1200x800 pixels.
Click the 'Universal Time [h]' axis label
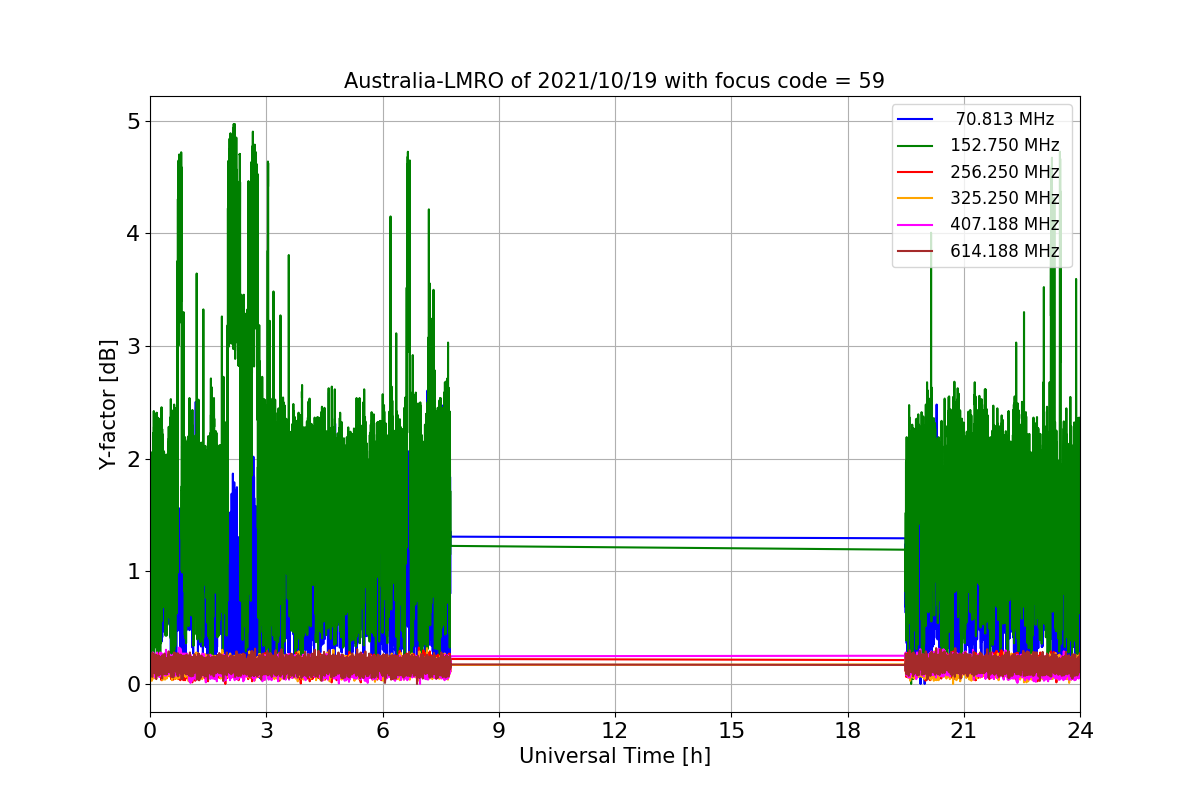point(615,757)
